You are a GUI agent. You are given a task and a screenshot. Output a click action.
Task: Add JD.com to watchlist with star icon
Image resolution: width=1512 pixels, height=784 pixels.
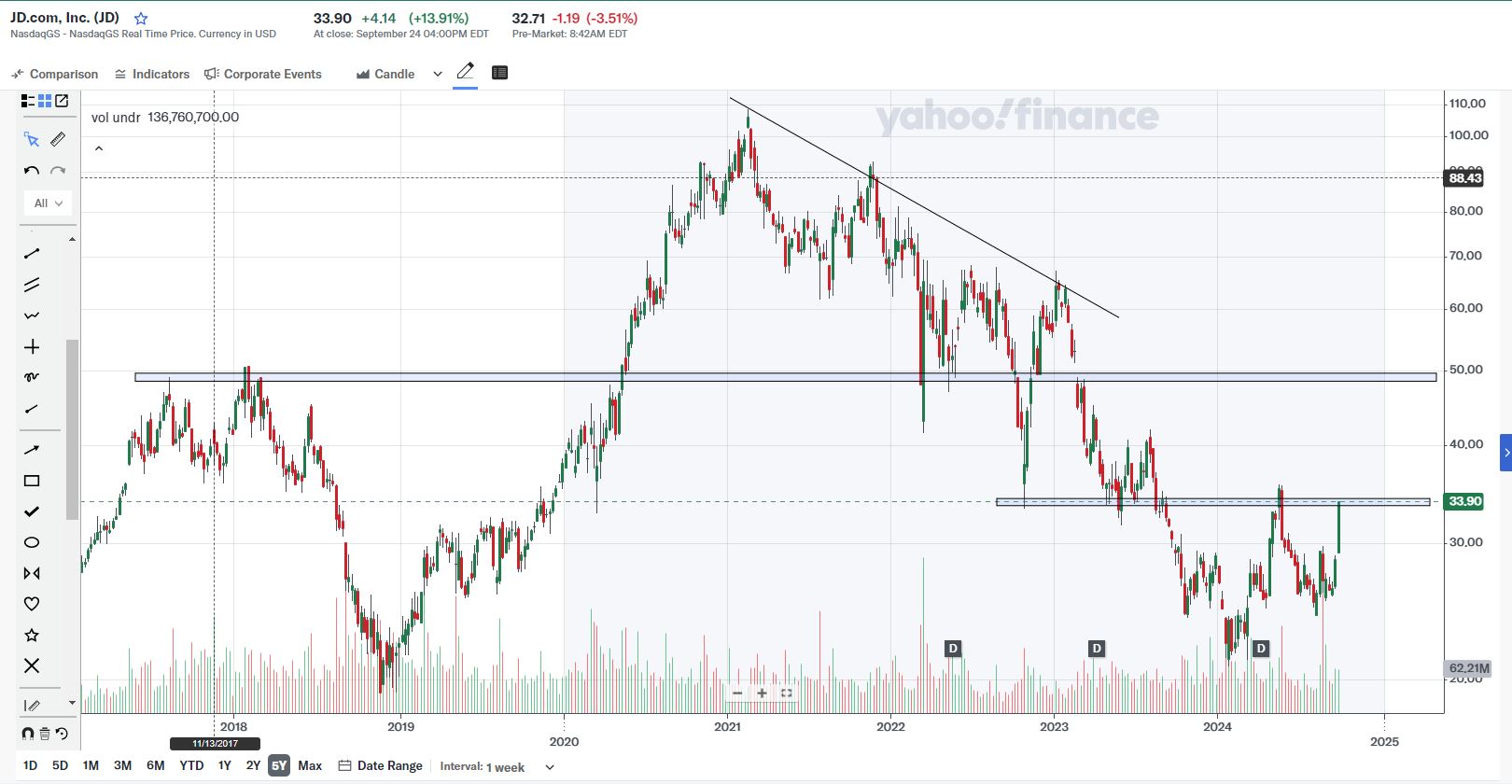[x=141, y=19]
